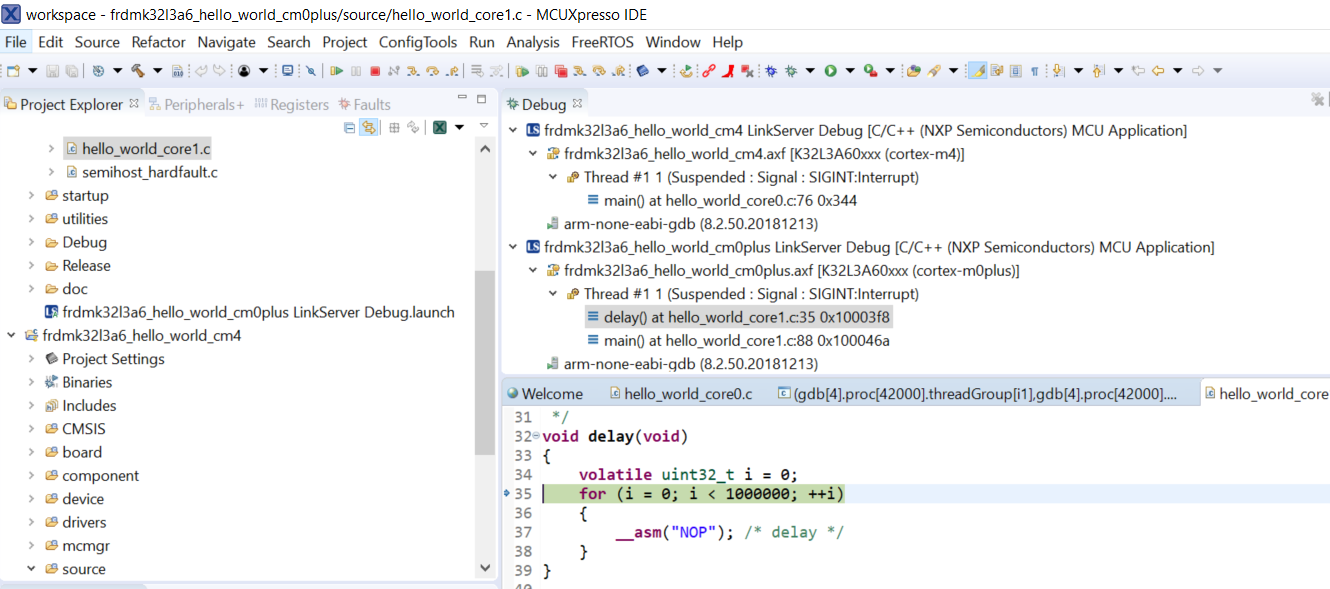Click the green Run launch icon

830,71
